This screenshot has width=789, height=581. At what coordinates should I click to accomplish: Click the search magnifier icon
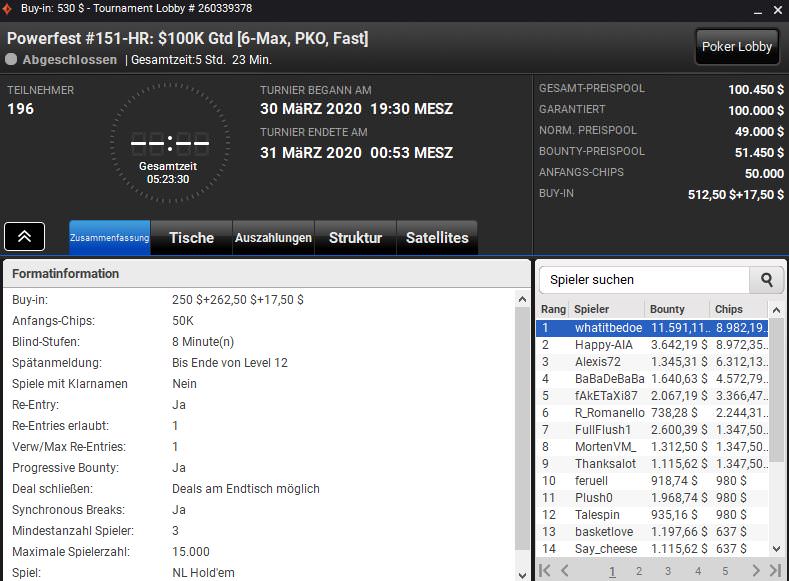click(x=767, y=280)
